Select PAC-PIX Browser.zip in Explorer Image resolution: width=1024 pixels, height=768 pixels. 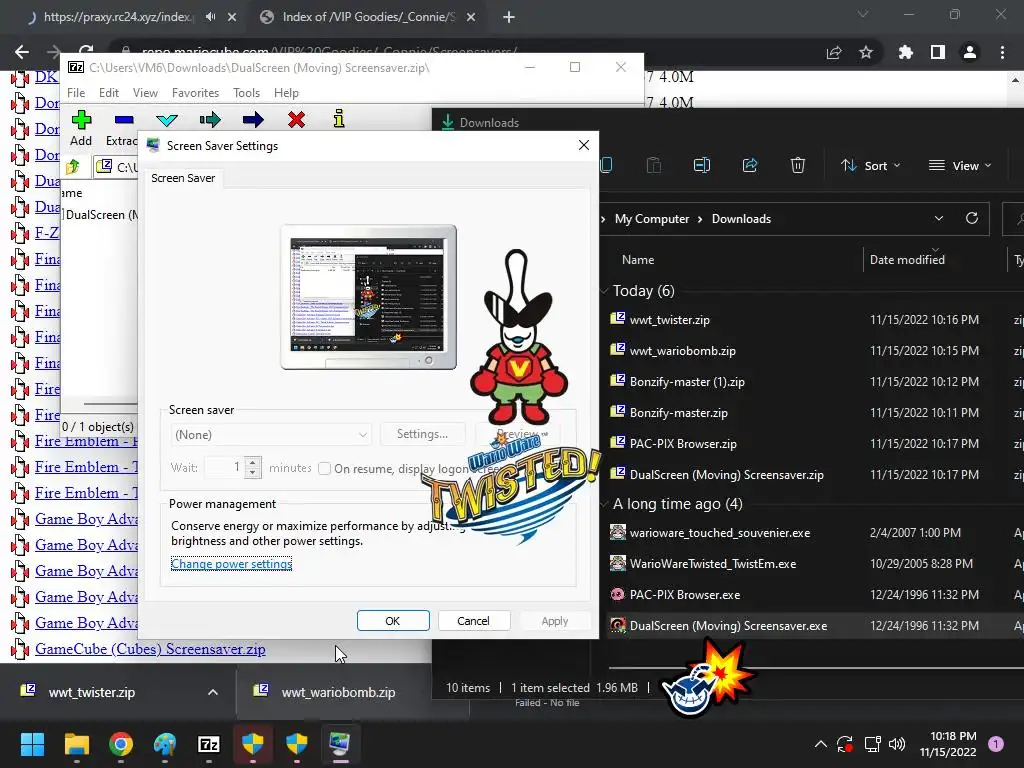[683, 443]
